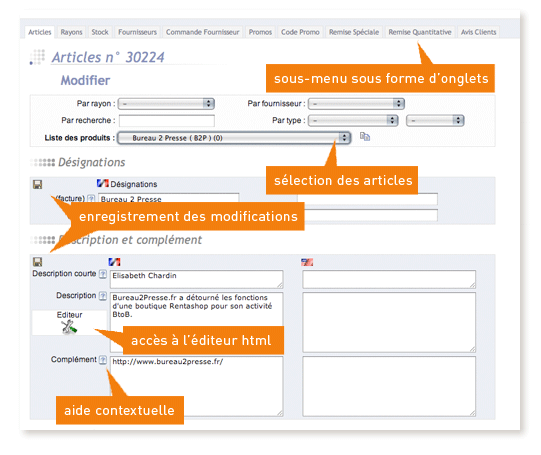Click the Articles n° 30224 heading
Viewport: 541px width, 455px height.
pos(108,57)
